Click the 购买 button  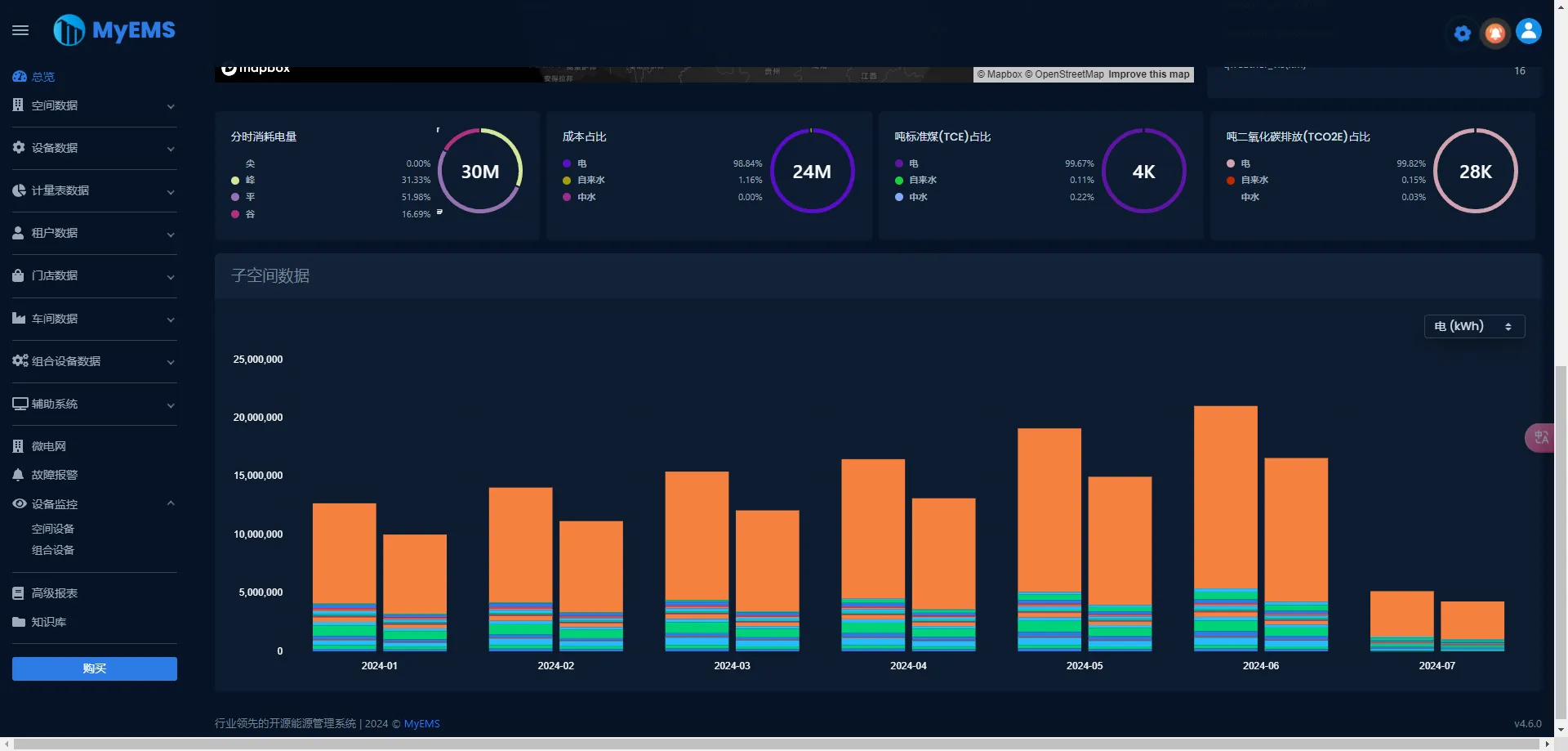point(94,668)
